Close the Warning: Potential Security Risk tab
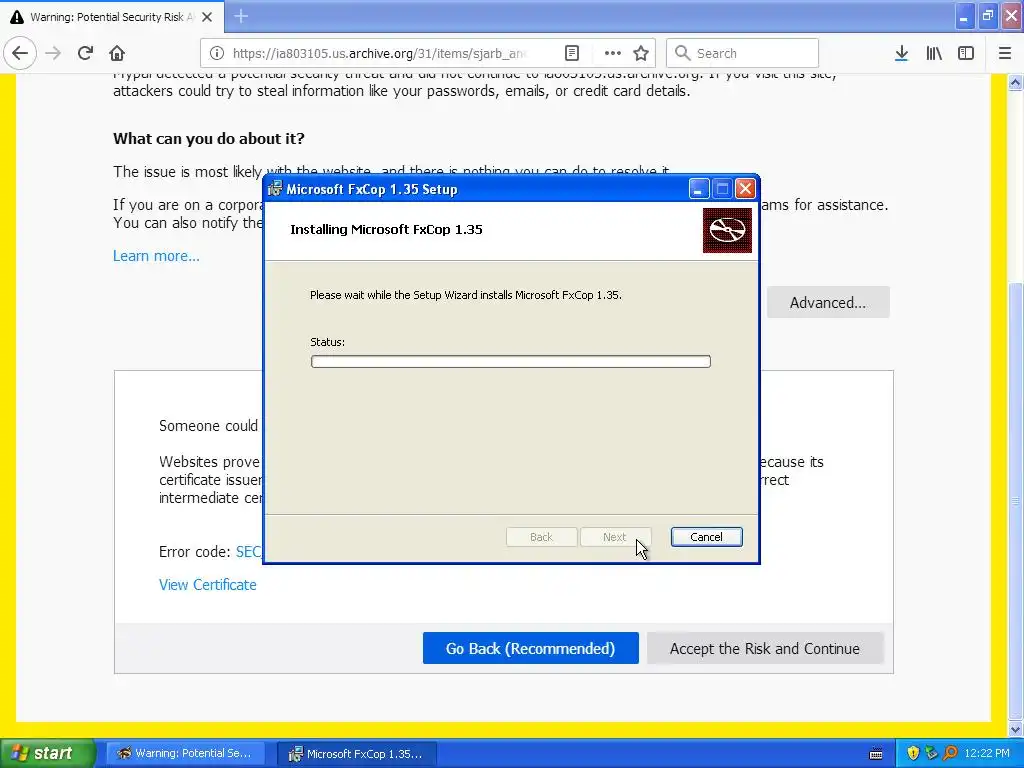Screen dimensions: 1024x768 click(207, 17)
